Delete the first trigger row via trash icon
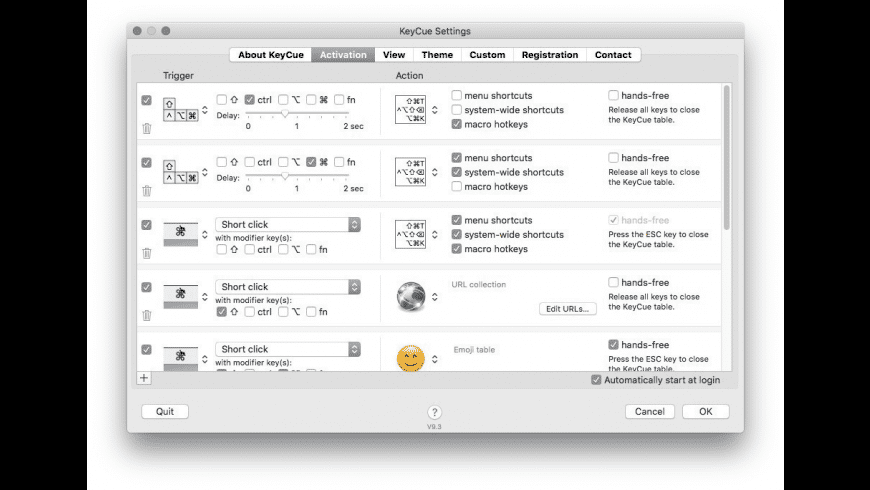 click(x=146, y=128)
